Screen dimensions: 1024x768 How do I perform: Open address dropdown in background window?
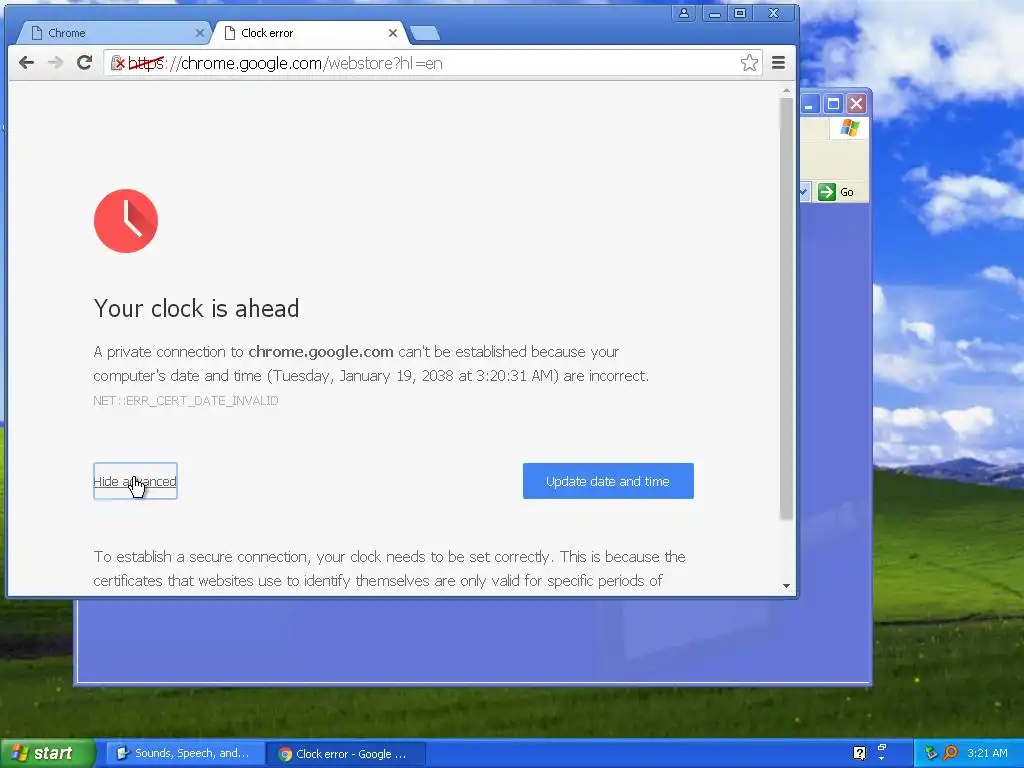[x=804, y=192]
